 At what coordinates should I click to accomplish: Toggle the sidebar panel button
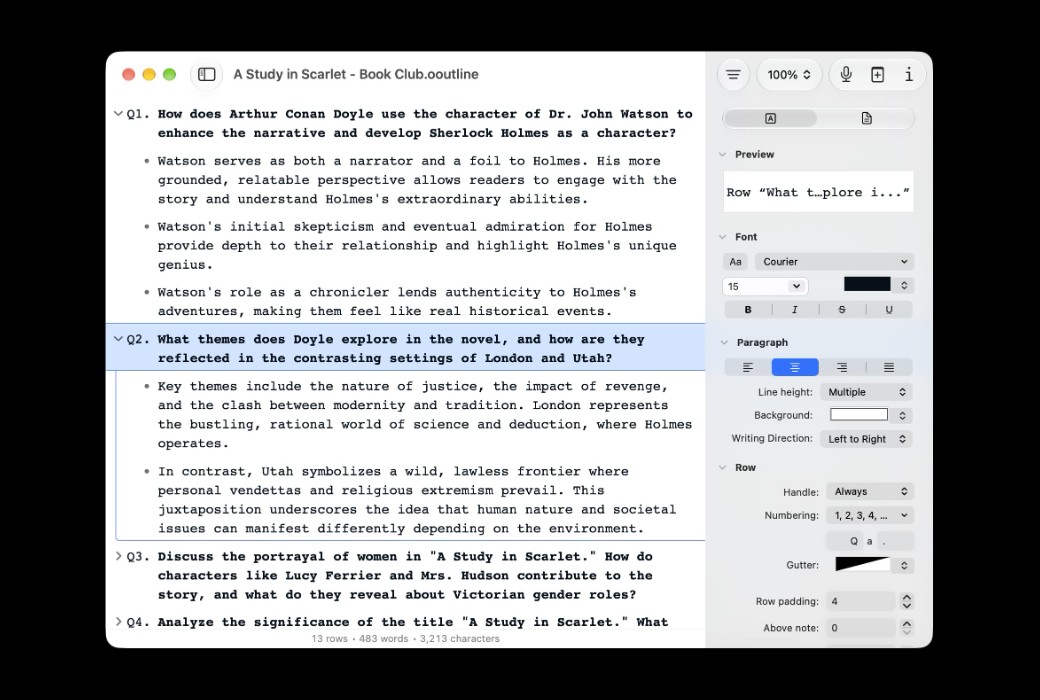click(206, 74)
